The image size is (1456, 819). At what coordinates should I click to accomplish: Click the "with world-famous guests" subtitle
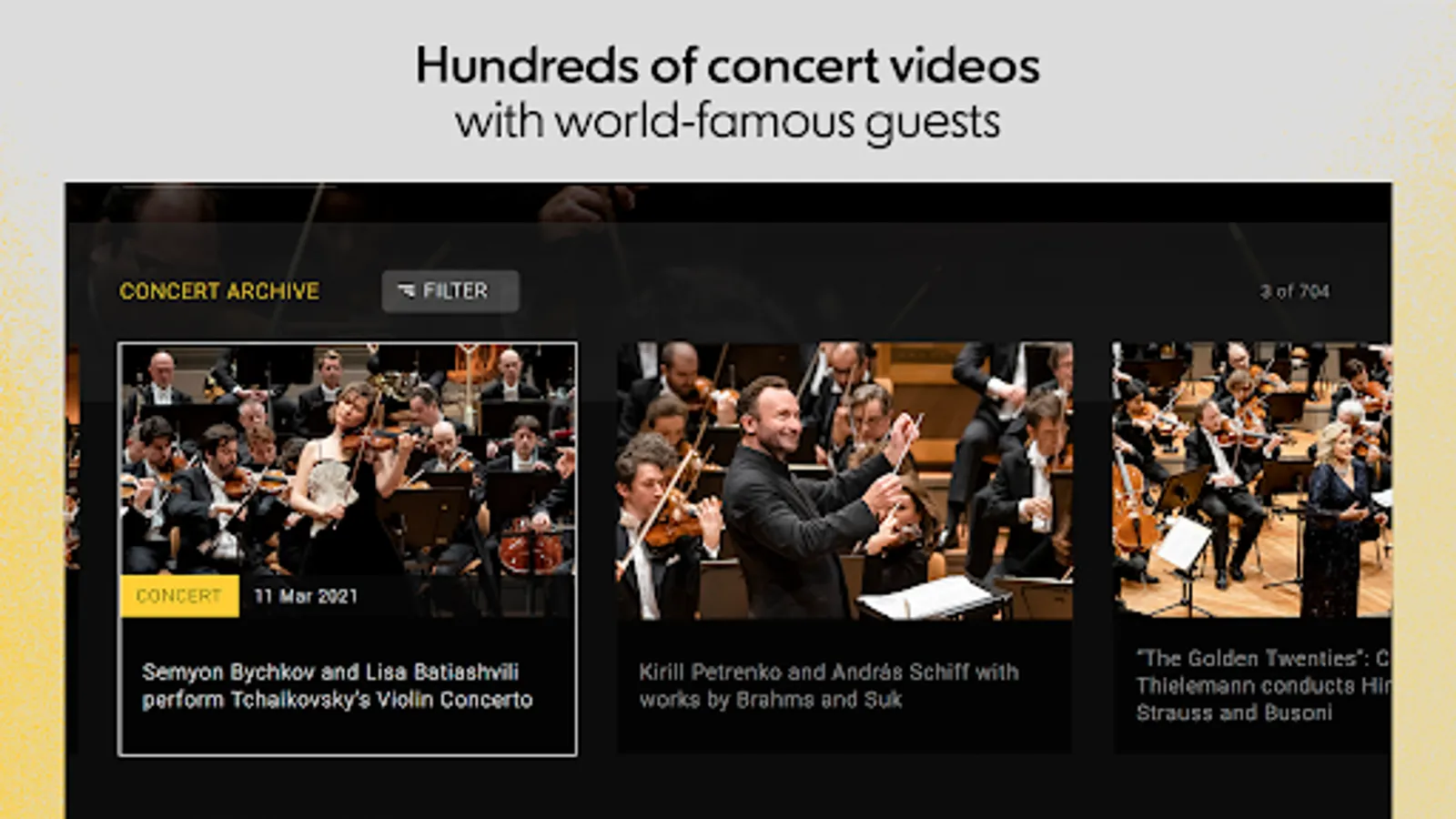[x=728, y=122]
